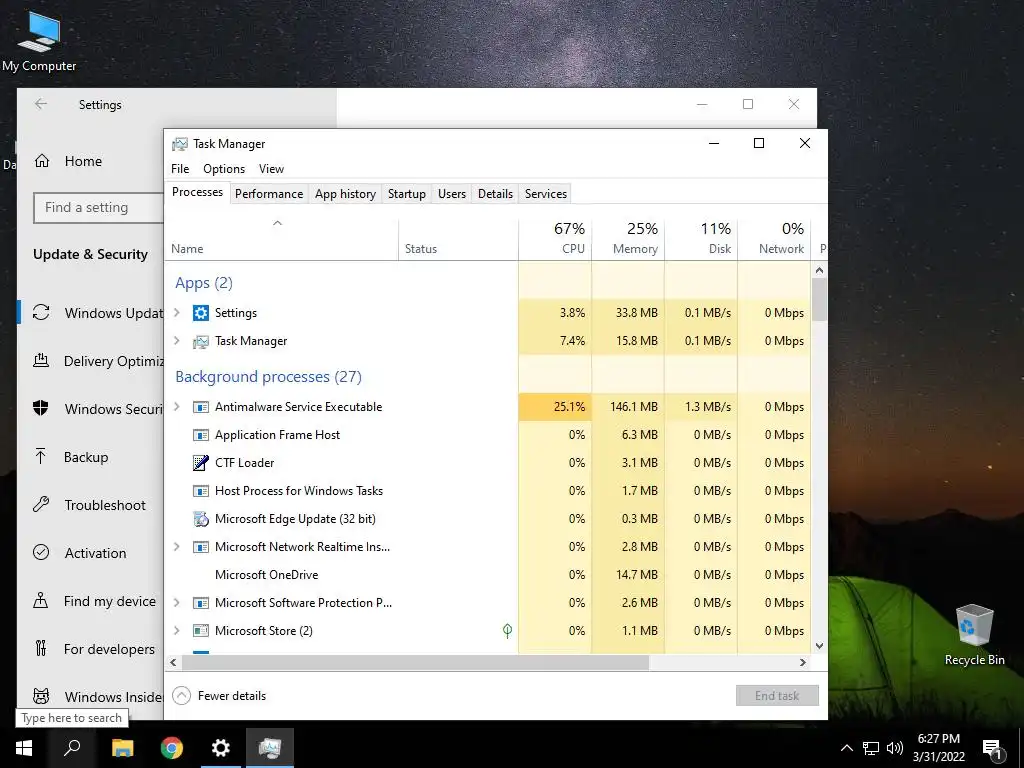Click the Antimalware Service Executable icon

click(200, 407)
